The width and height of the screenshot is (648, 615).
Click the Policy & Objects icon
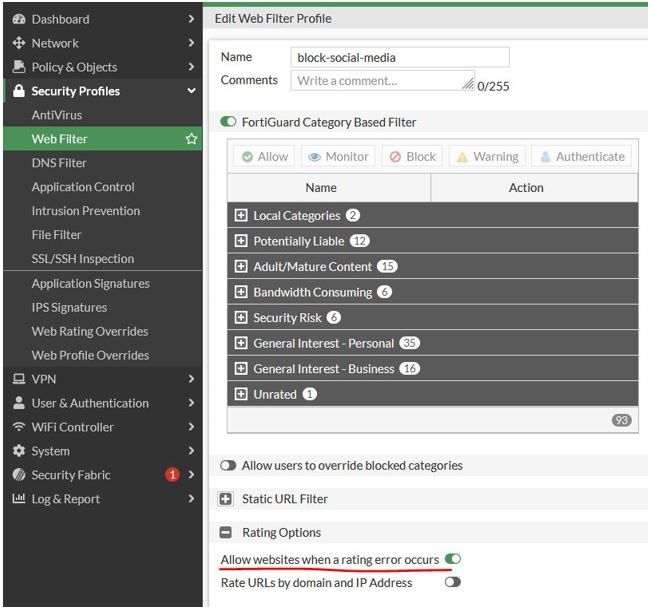coord(18,67)
